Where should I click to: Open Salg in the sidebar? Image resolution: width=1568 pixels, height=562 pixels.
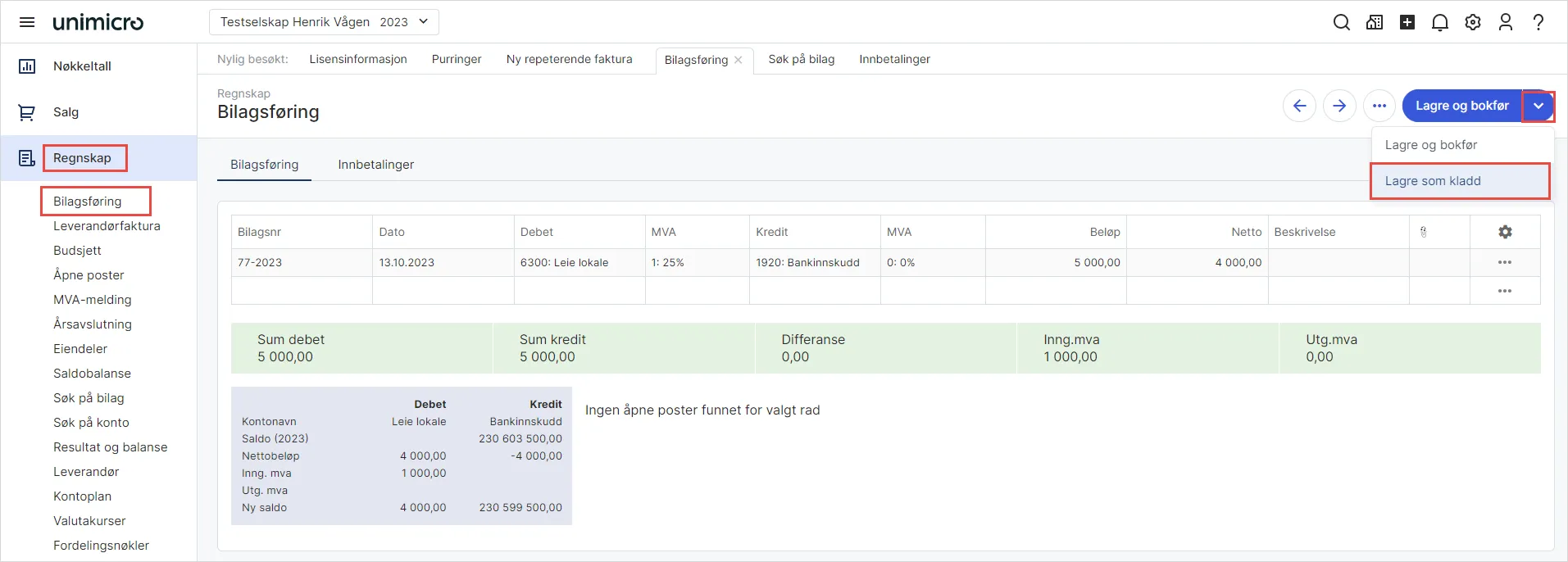click(x=66, y=112)
